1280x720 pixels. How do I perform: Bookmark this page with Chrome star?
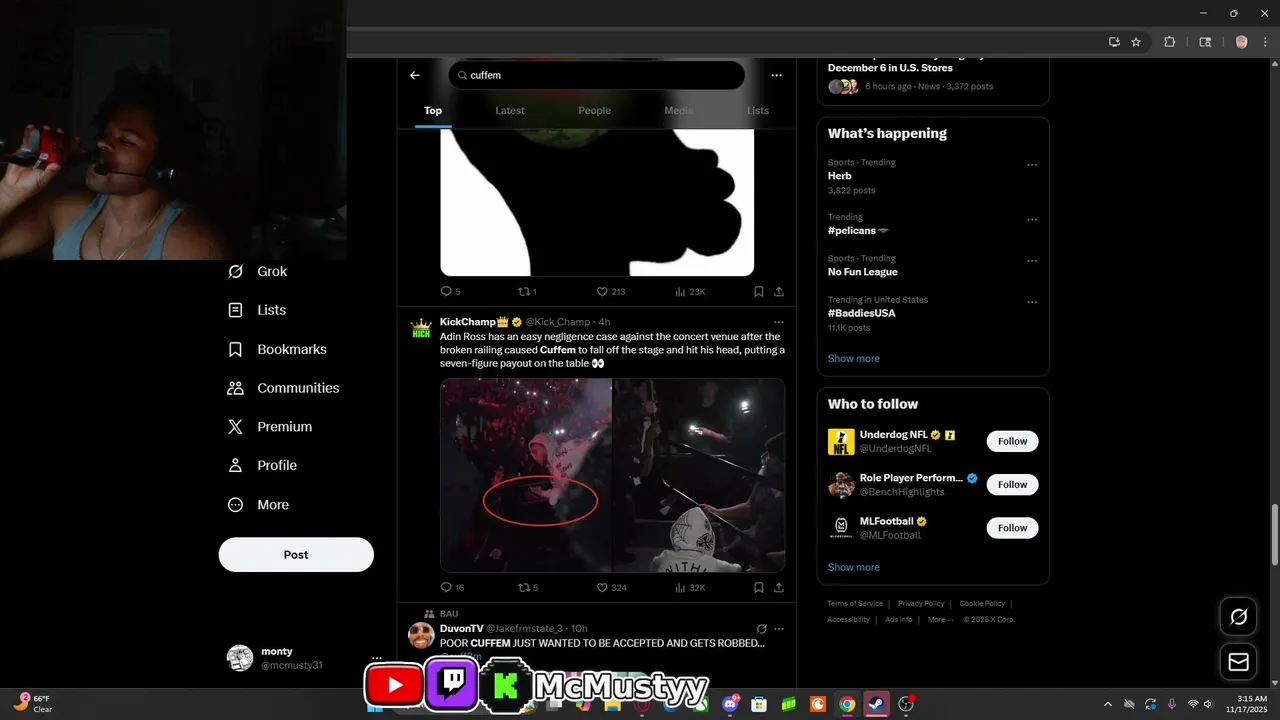[x=1136, y=42]
